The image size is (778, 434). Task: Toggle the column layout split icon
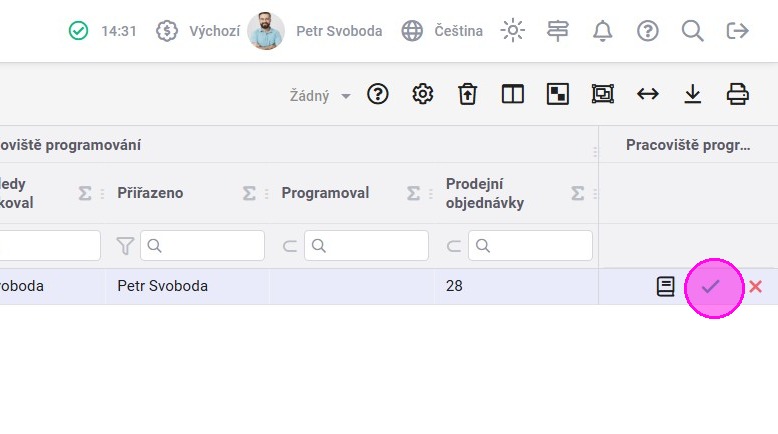point(513,94)
